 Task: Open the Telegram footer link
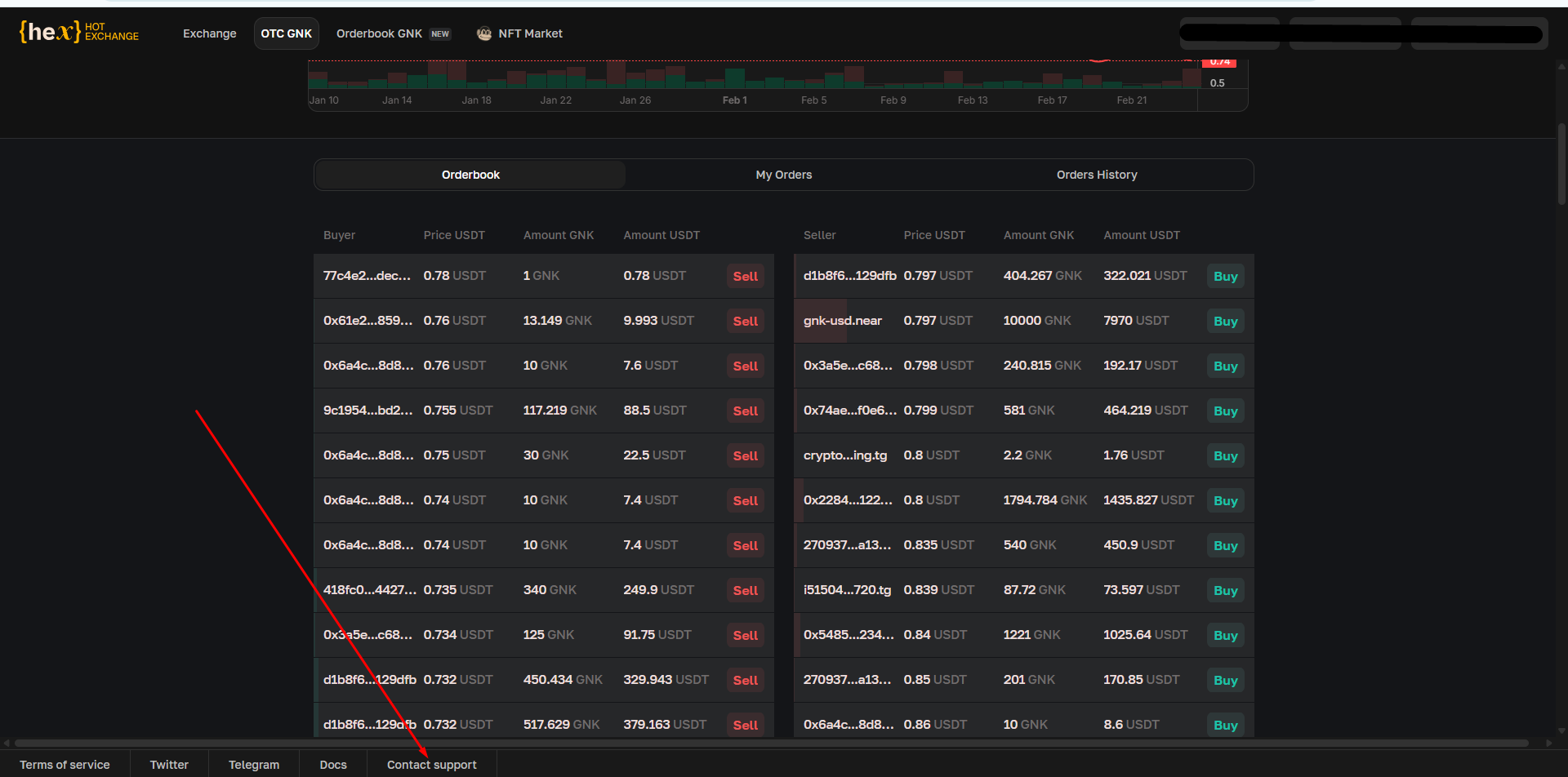click(x=254, y=765)
